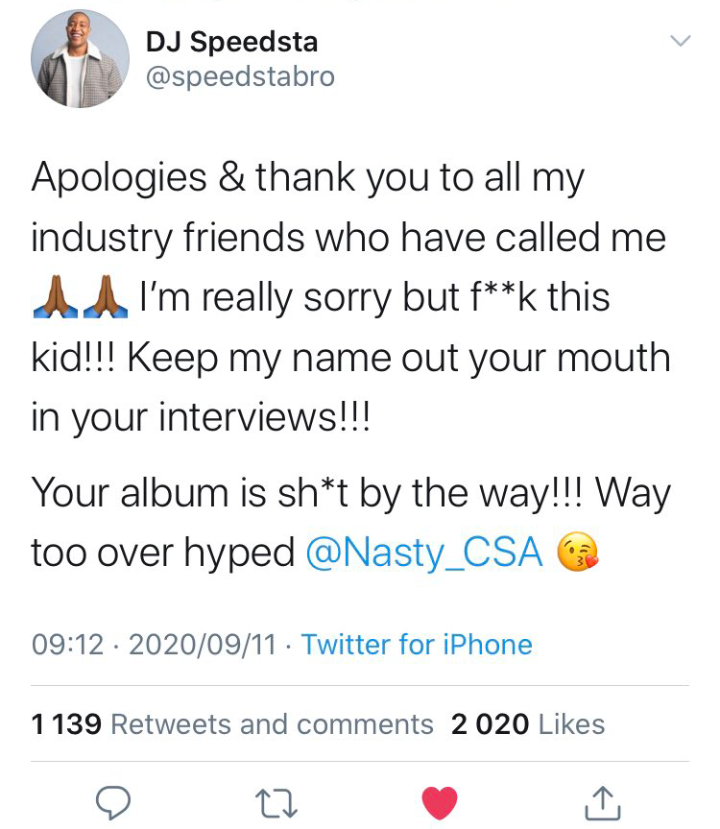View the 2 020 Likes list
The height and width of the screenshot is (829, 720).
(528, 723)
